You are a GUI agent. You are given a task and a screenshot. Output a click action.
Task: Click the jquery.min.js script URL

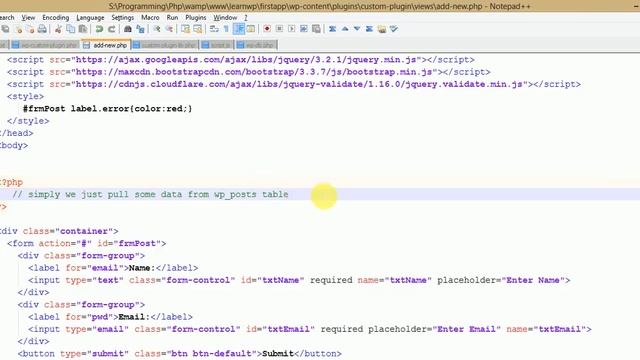point(246,60)
